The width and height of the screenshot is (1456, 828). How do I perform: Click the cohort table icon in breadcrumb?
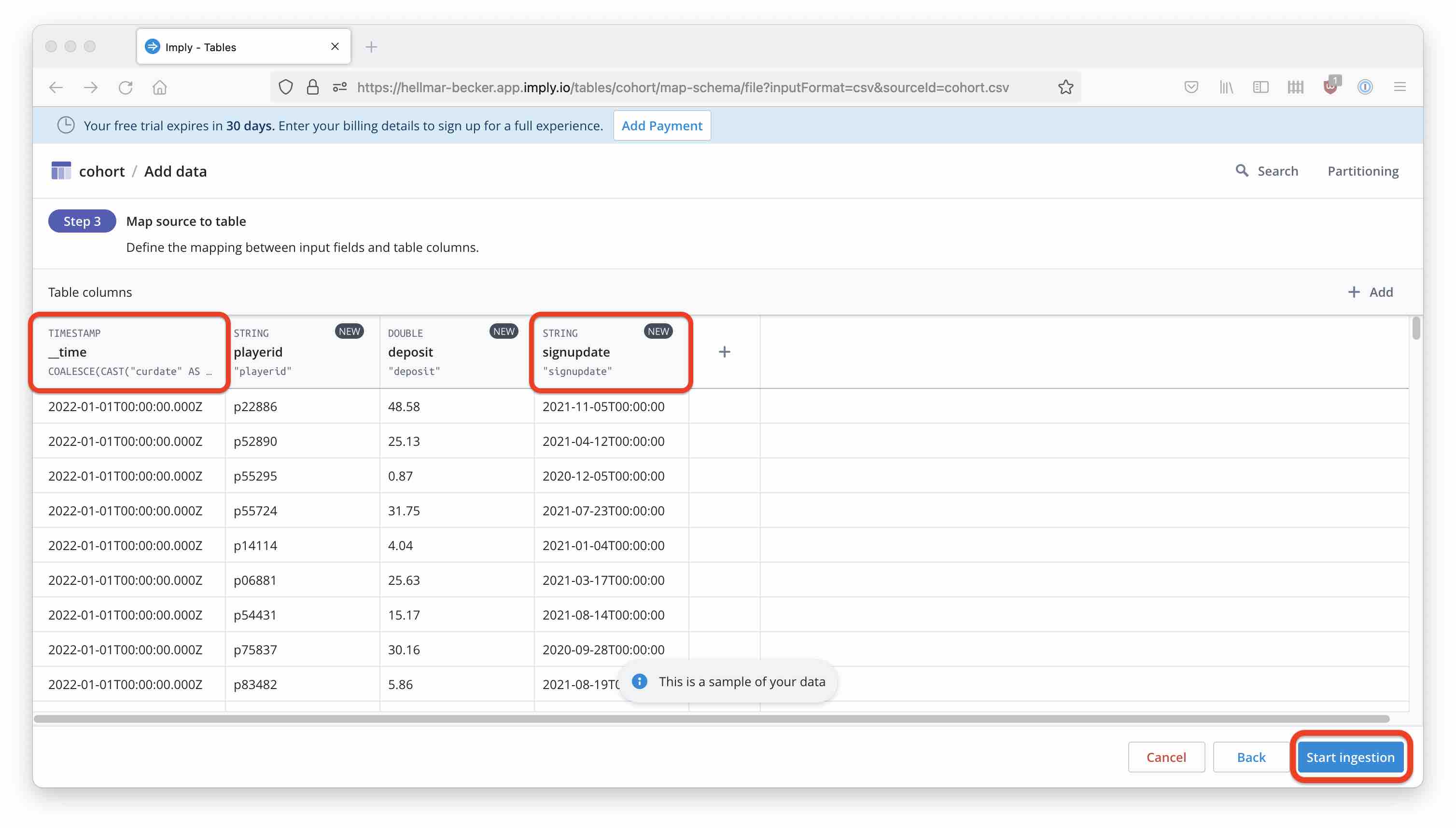[x=61, y=171]
